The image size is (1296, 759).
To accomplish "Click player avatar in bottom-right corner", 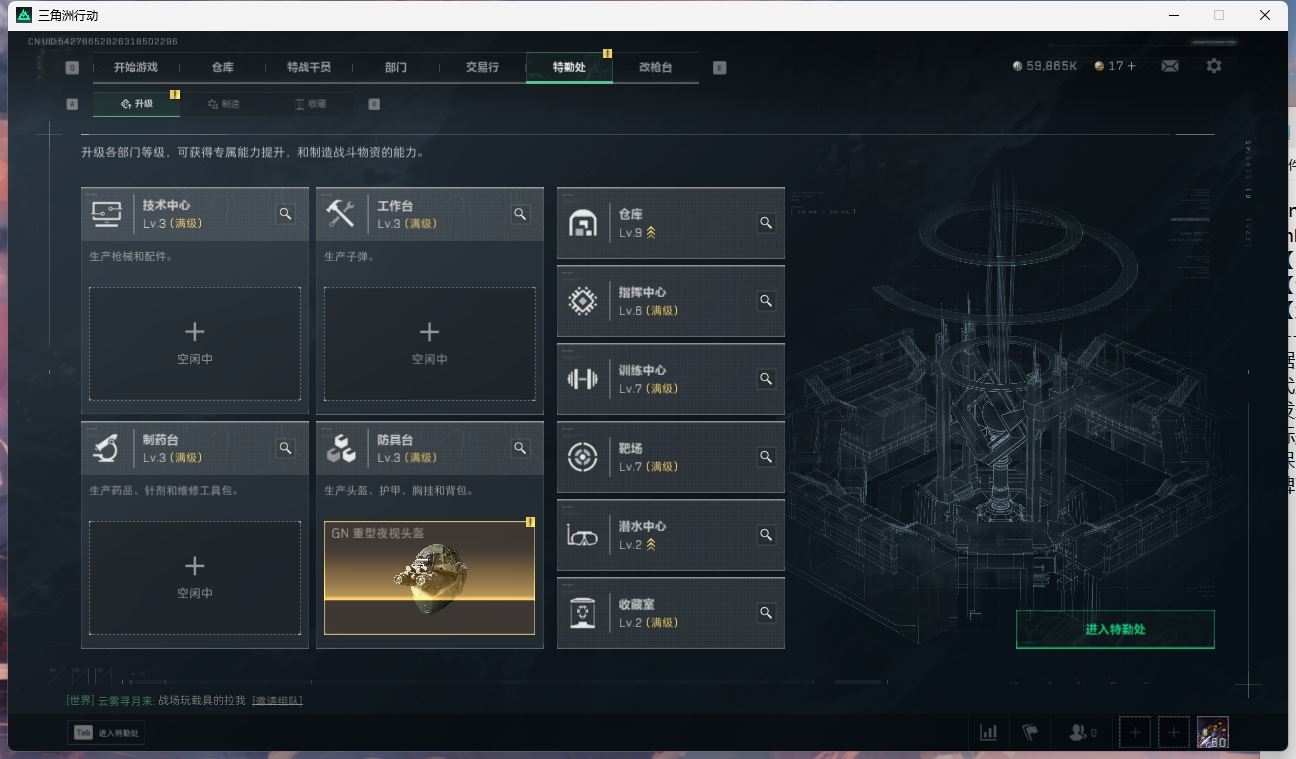I will click(x=1213, y=732).
